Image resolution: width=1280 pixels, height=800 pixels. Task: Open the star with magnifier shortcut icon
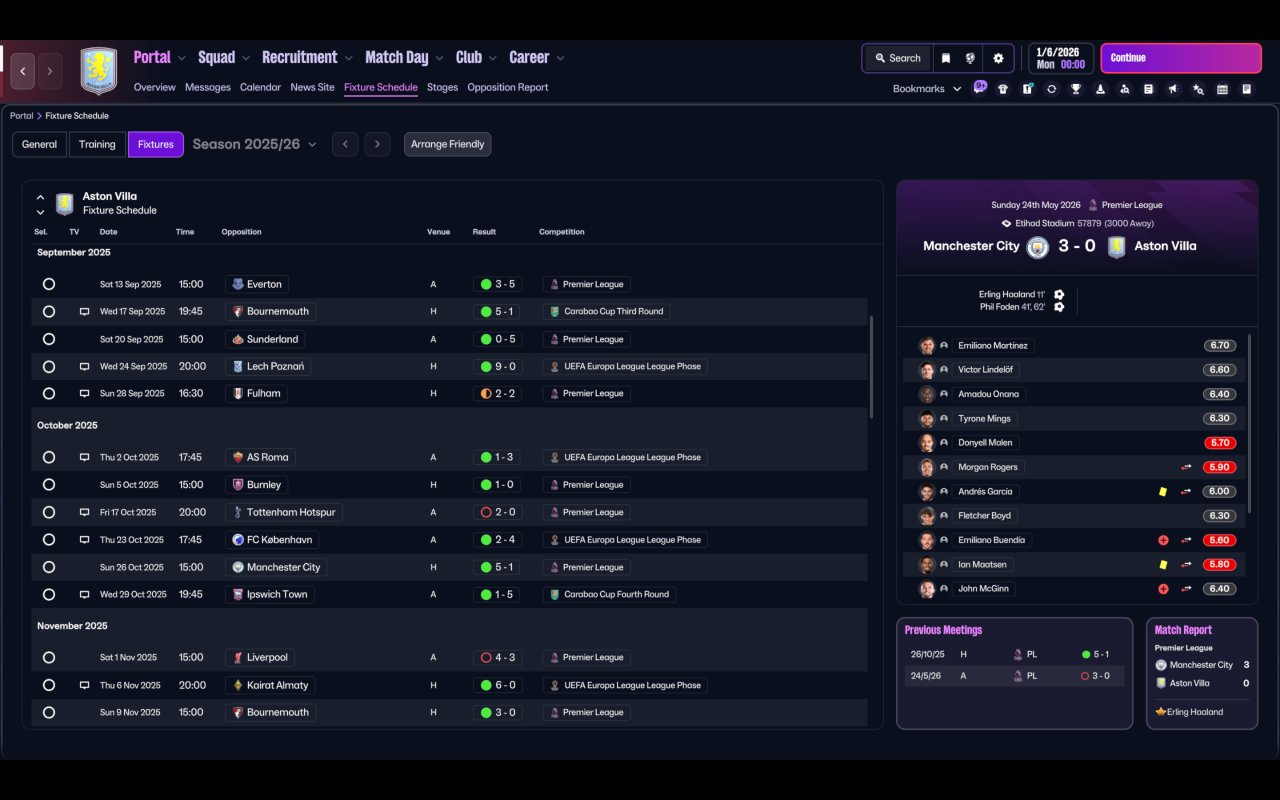pyautogui.click(x=1198, y=89)
